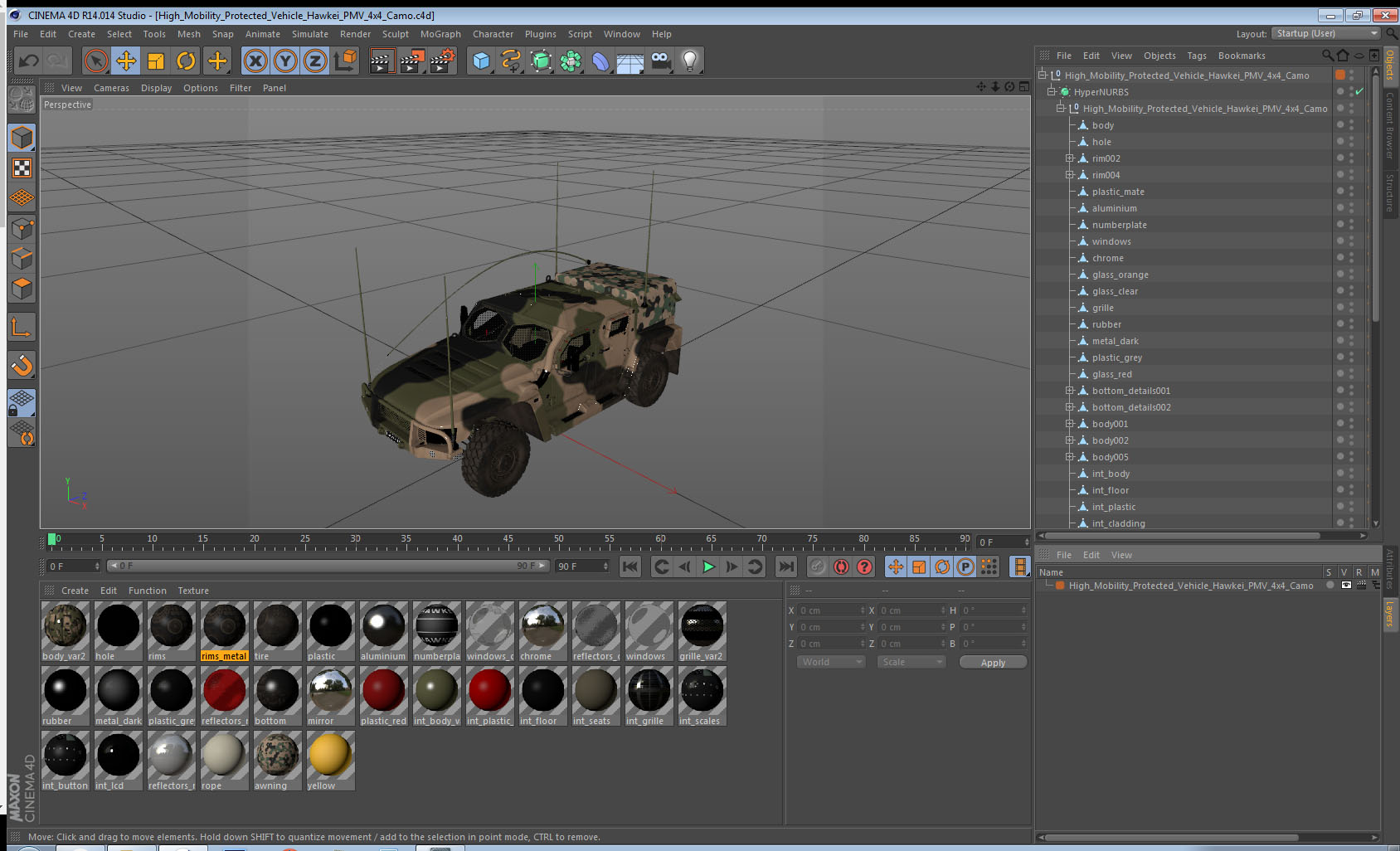The width and height of the screenshot is (1400, 851).
Task: Expand the rim004 object
Action: 1070,175
